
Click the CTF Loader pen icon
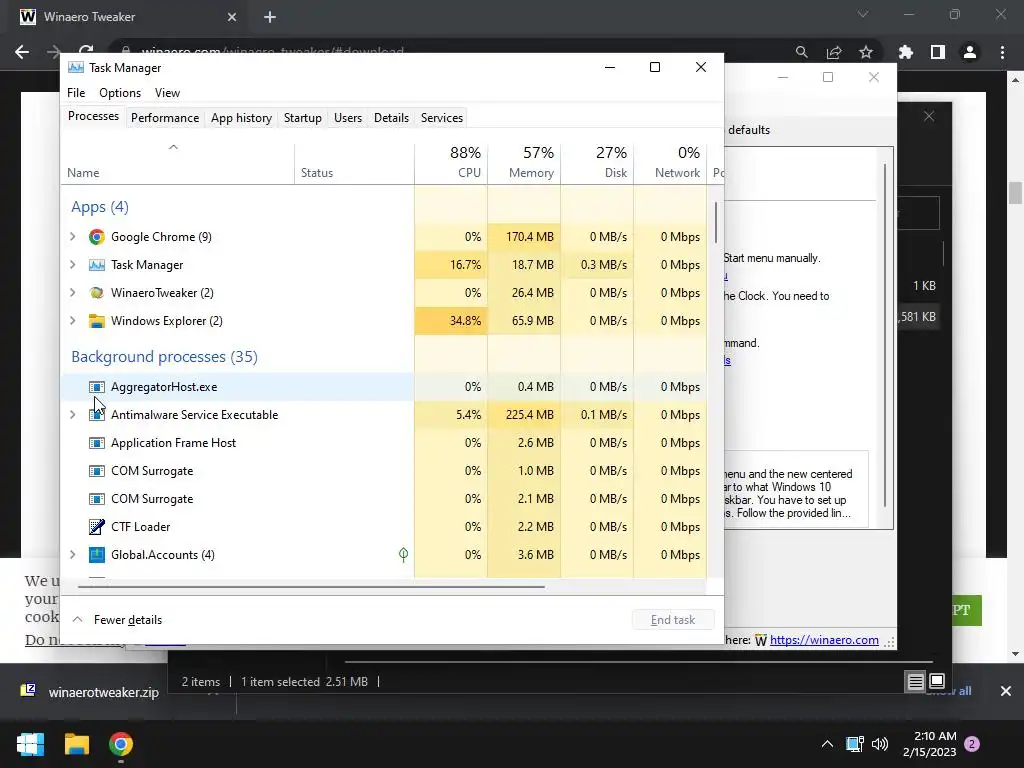coord(97,527)
